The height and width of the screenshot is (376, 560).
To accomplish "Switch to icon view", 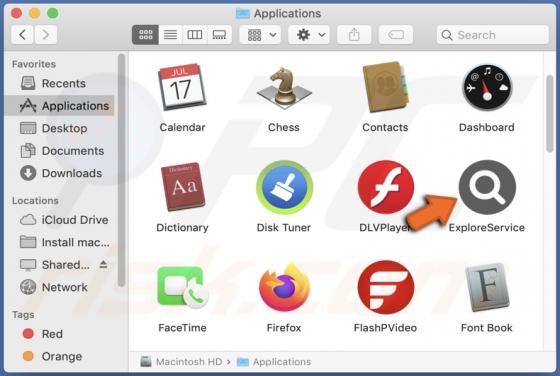I will click(x=145, y=35).
